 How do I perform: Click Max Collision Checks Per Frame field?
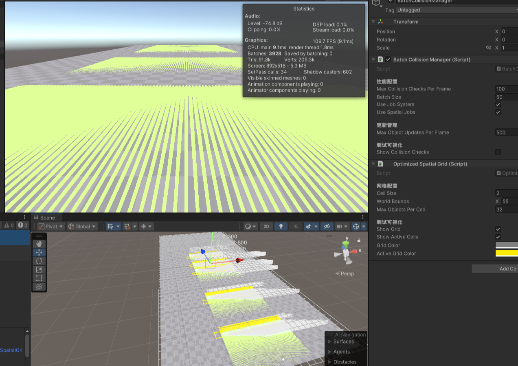(507, 89)
